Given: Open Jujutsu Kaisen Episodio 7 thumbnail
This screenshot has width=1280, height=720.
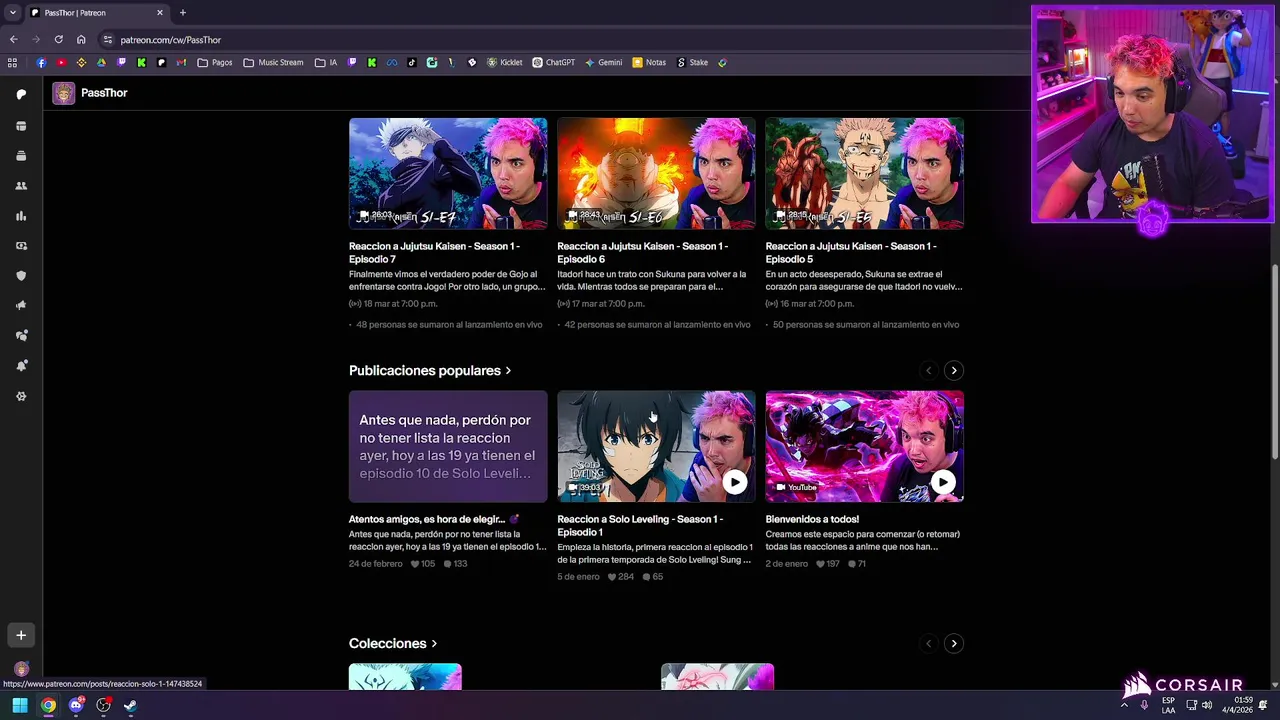Looking at the screenshot, I should pyautogui.click(x=448, y=174).
